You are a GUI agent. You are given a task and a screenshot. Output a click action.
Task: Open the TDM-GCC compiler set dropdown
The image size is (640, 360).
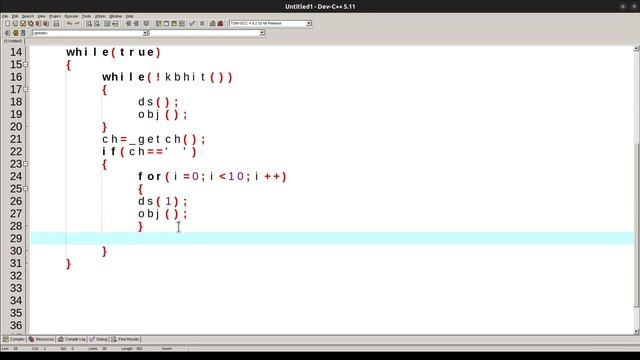309,23
